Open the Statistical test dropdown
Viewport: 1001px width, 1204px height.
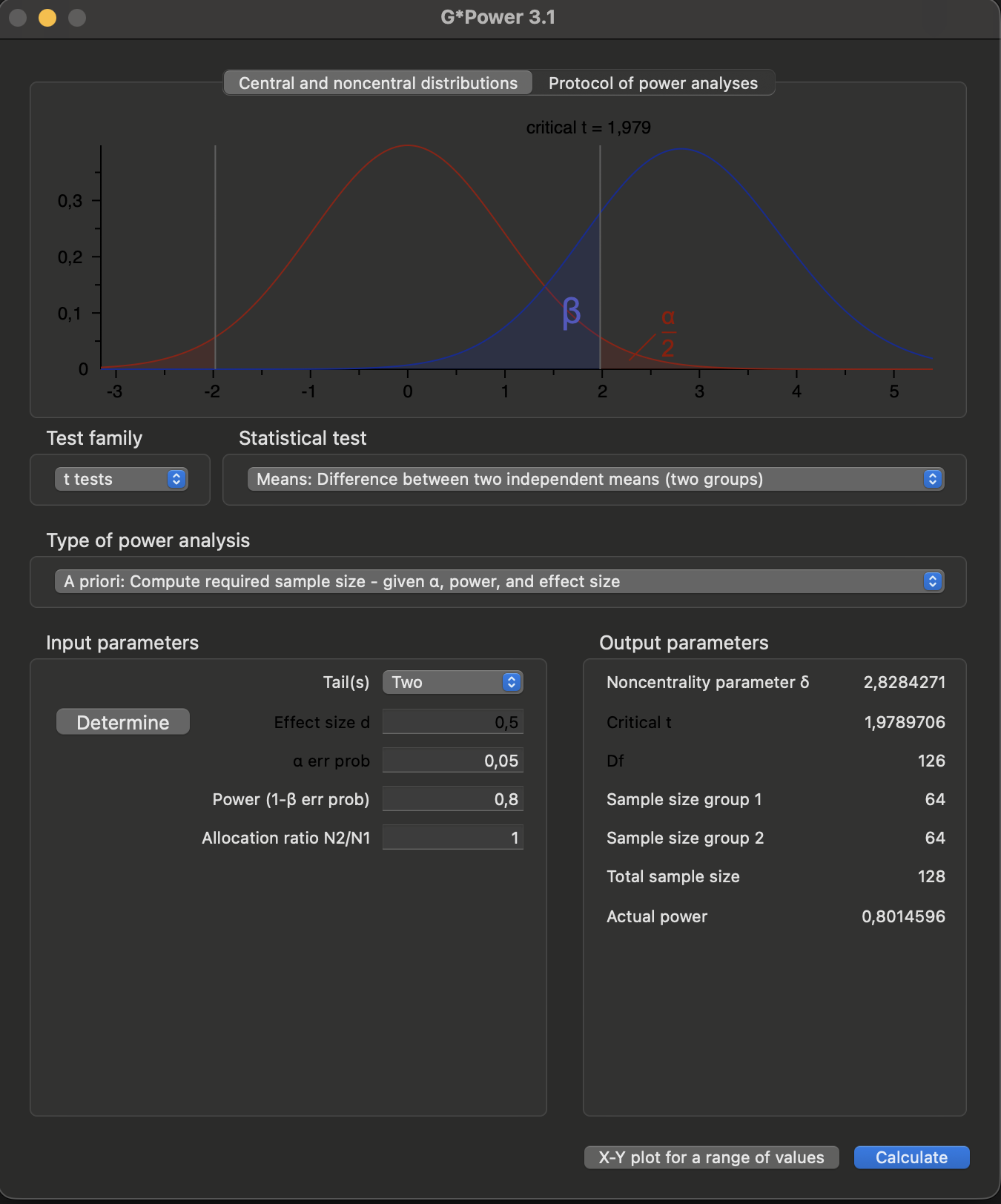click(x=595, y=479)
